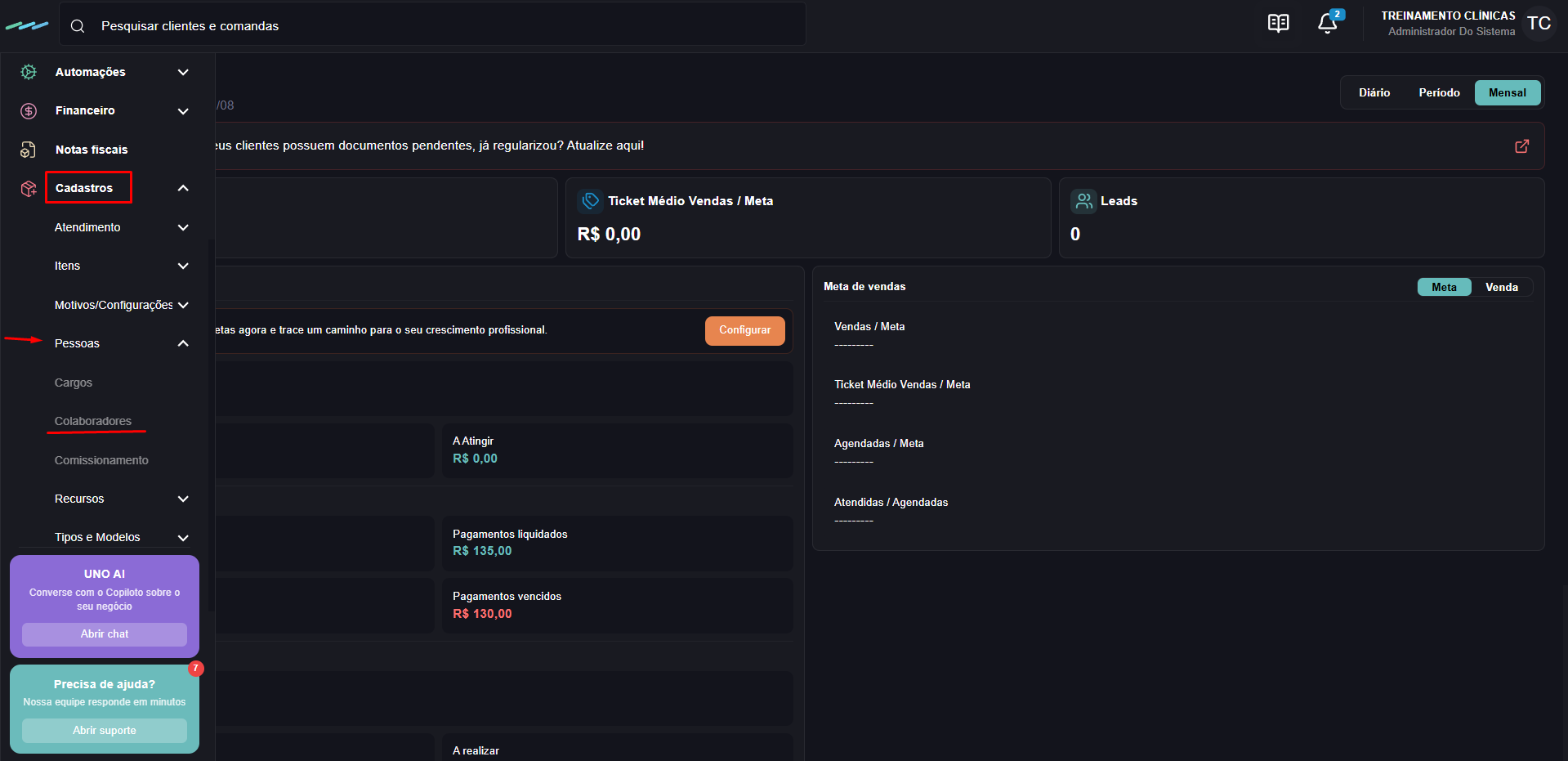The image size is (1568, 761).
Task: Open the Colaboradores page
Action: coord(93,421)
